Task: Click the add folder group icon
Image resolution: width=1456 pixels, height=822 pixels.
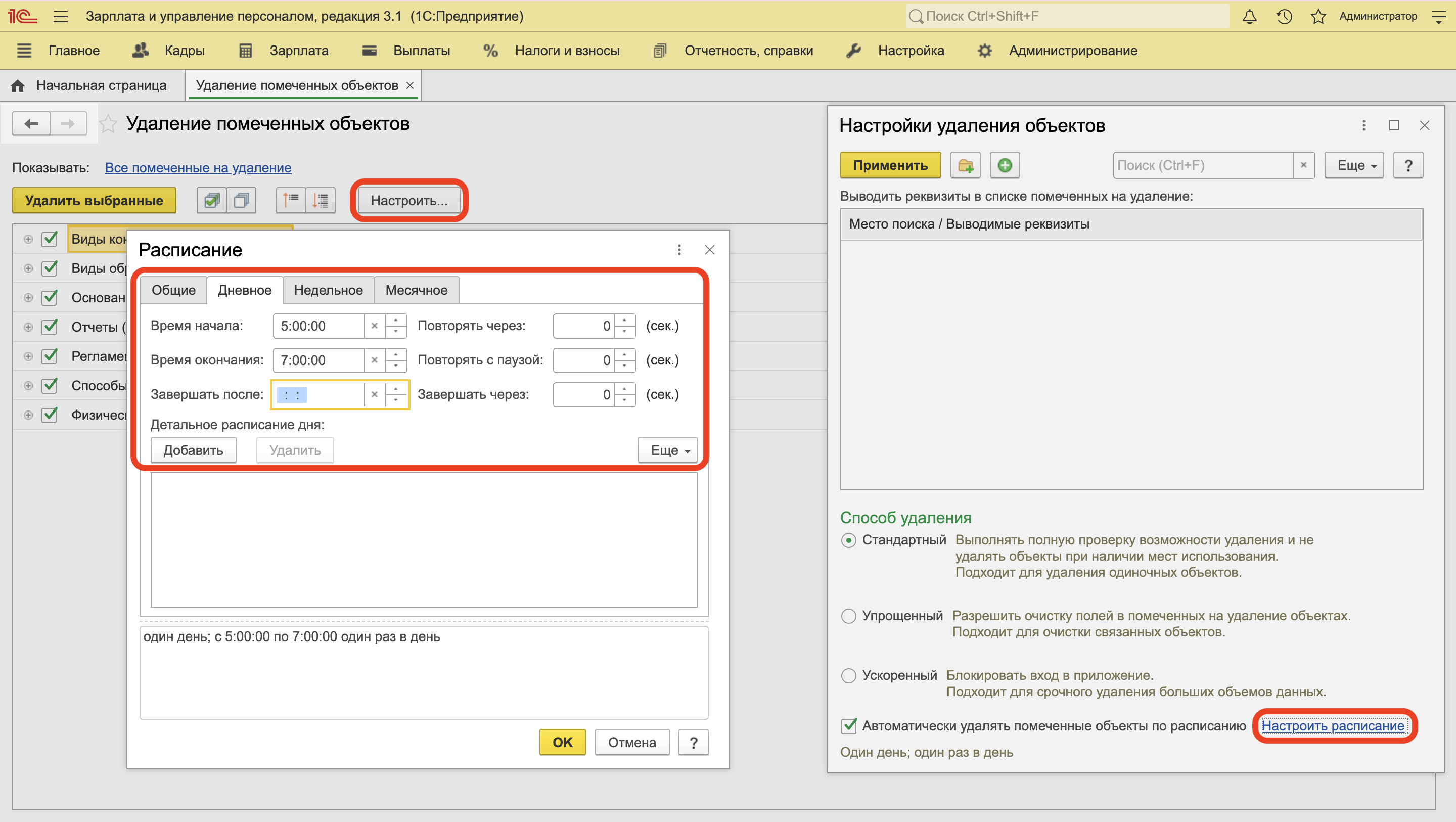Action: 965,166
